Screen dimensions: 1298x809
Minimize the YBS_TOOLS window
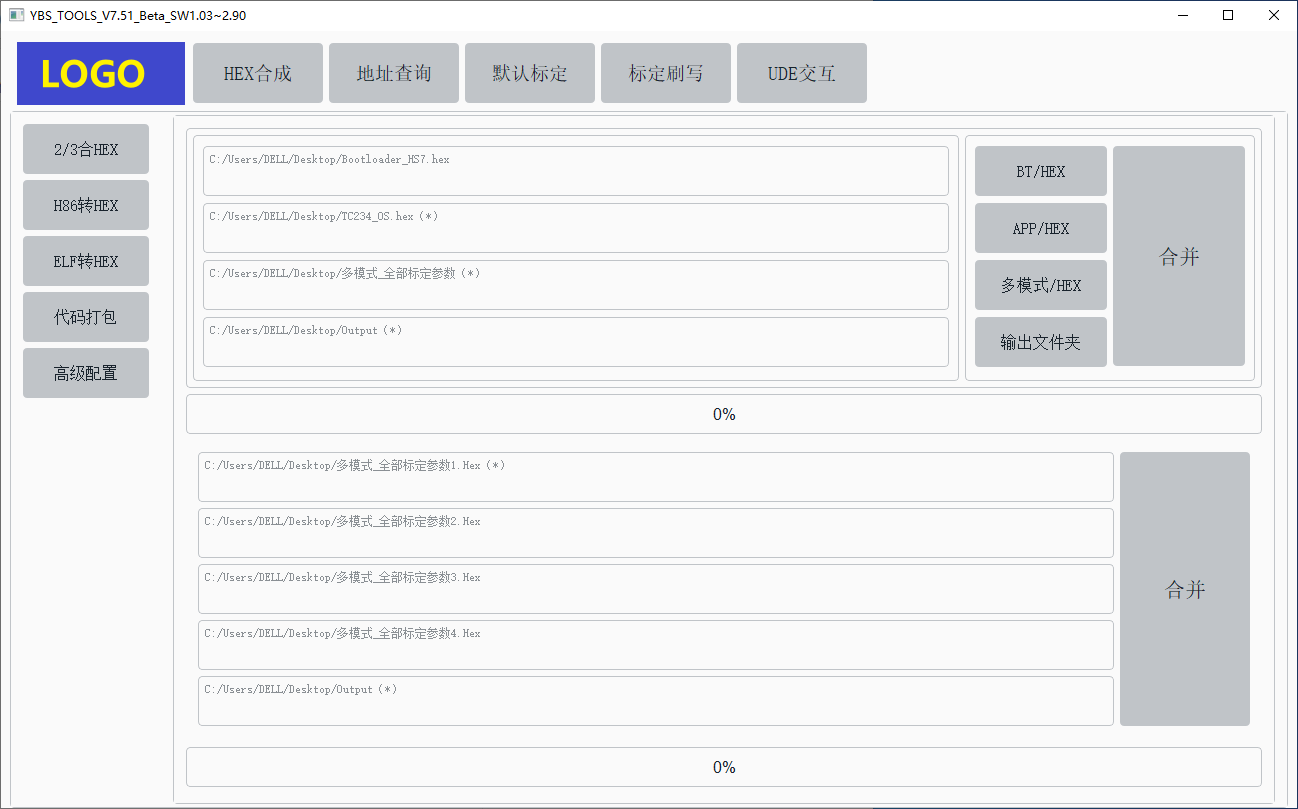coord(1183,15)
